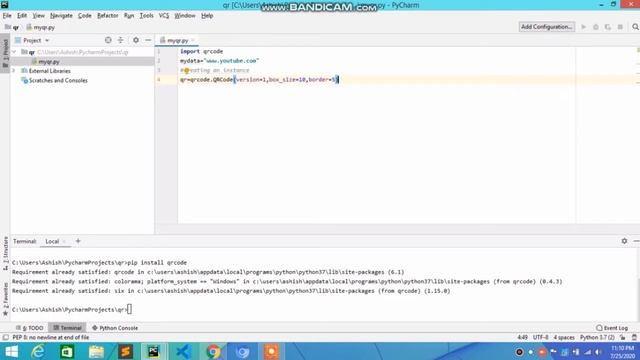This screenshot has width=640, height=360.
Task: Add new terminal session with plus icon
Action: (x=78, y=241)
